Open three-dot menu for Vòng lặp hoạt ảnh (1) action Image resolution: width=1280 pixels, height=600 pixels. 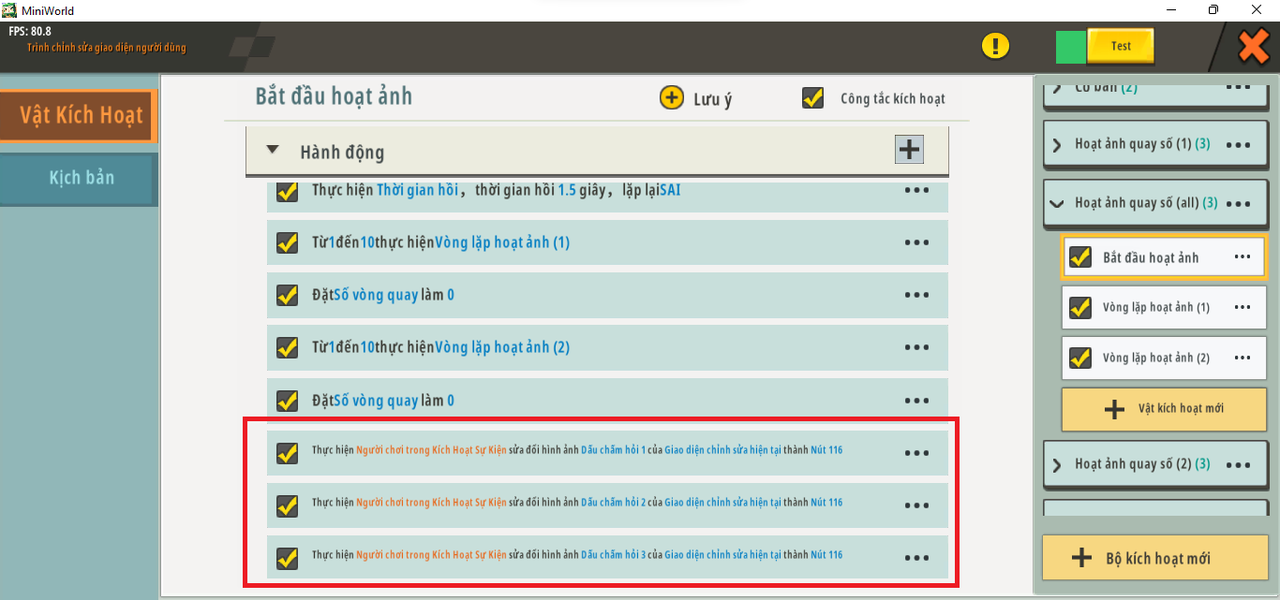(x=916, y=242)
